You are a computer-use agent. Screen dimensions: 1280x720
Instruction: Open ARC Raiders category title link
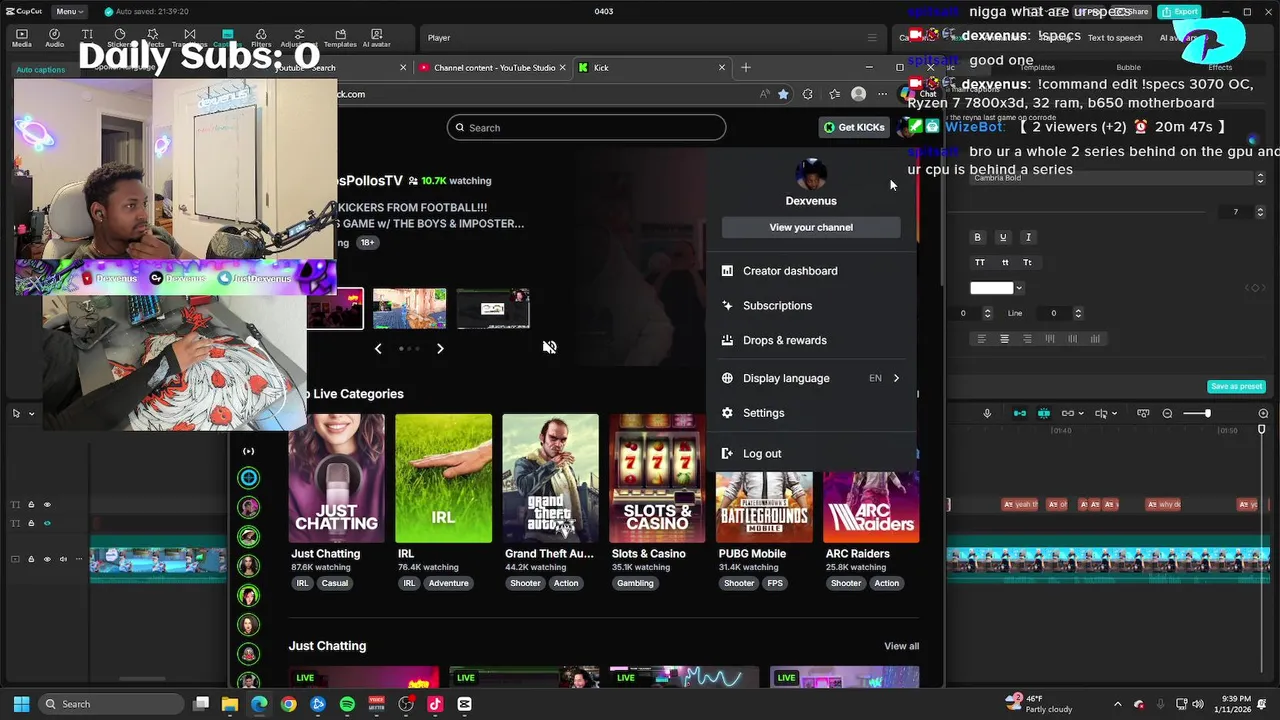857,554
